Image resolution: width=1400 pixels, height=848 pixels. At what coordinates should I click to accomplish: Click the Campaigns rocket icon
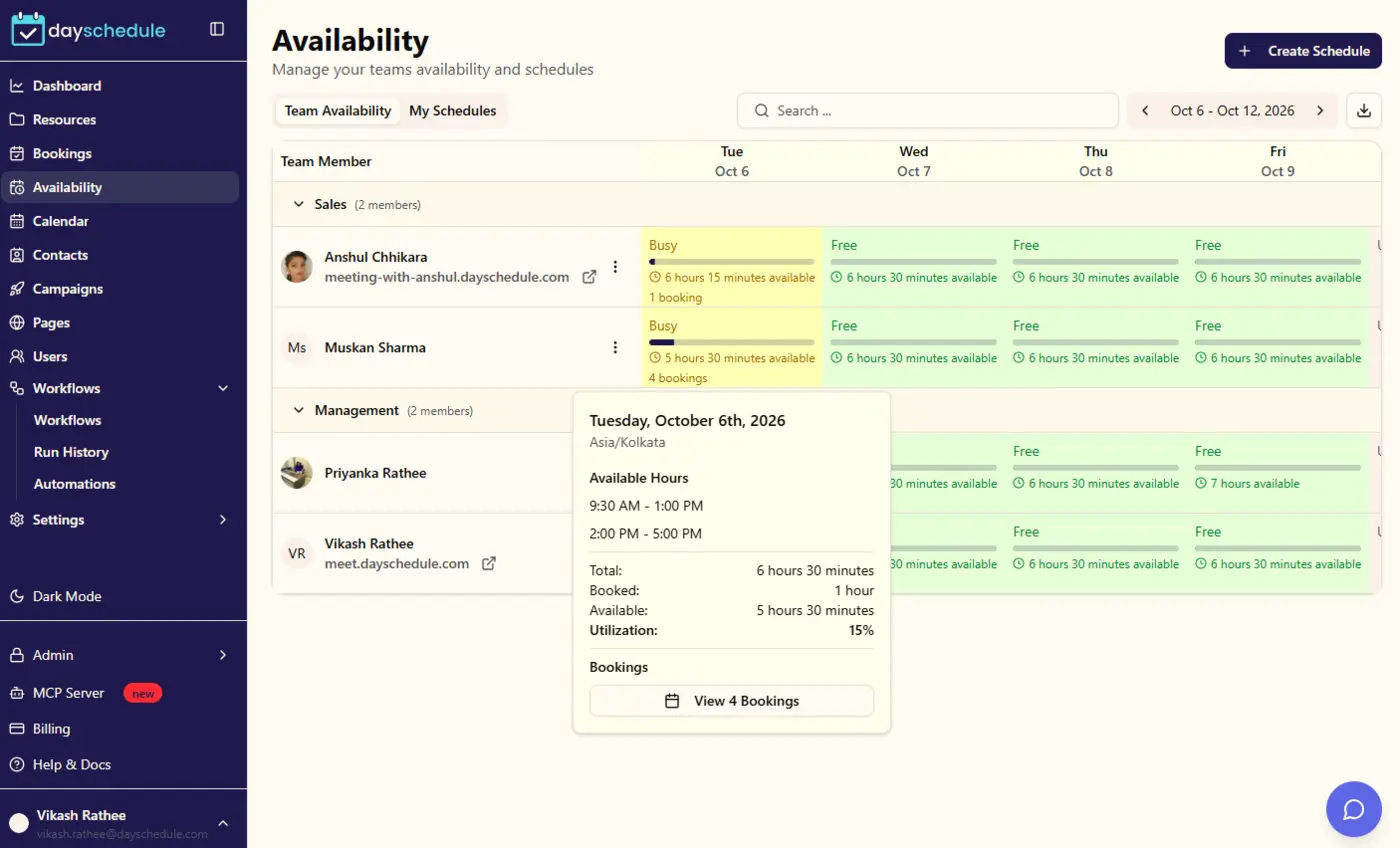[17, 289]
